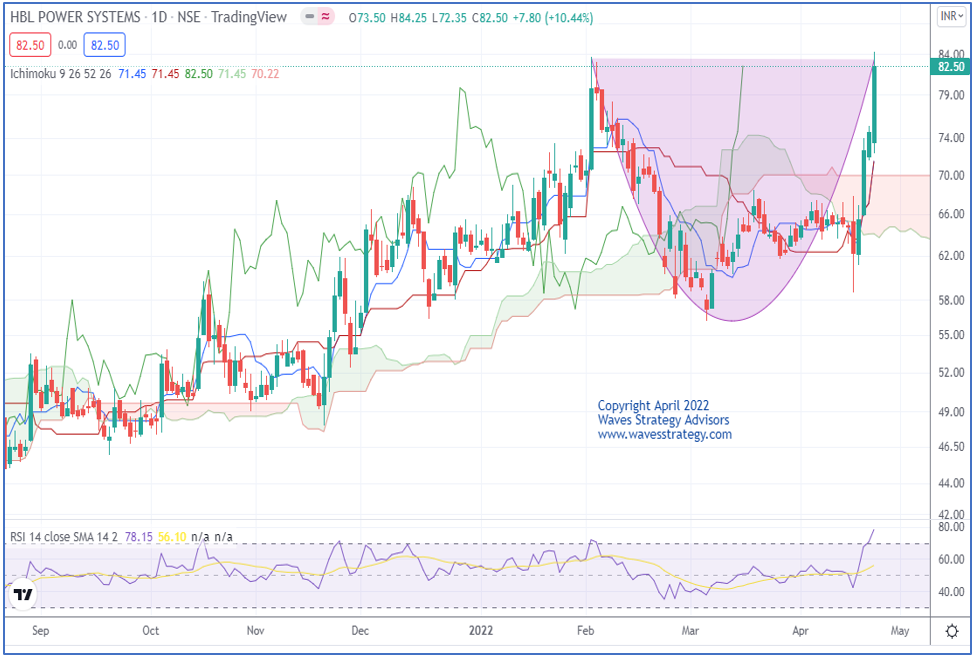Viewport: 974px width, 658px height.
Task: Click the 2022 label on time axis
Action: tap(481, 631)
